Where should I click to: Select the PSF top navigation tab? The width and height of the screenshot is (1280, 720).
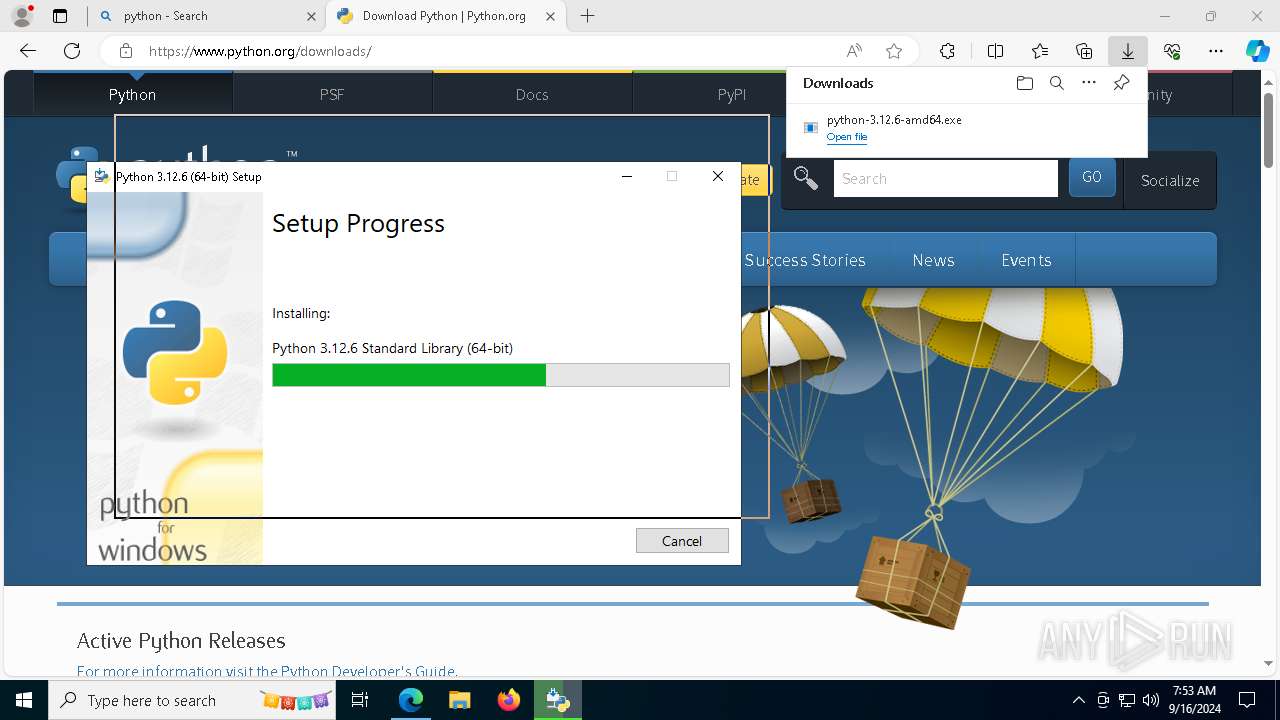point(332,94)
